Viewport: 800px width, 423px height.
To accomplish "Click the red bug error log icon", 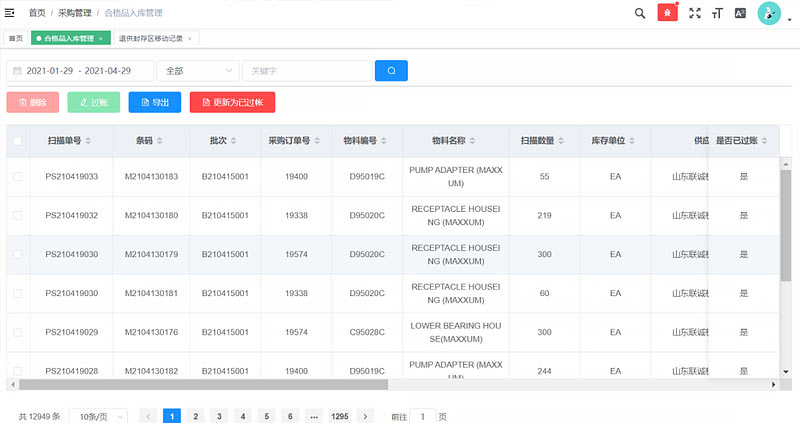I will click(x=667, y=13).
